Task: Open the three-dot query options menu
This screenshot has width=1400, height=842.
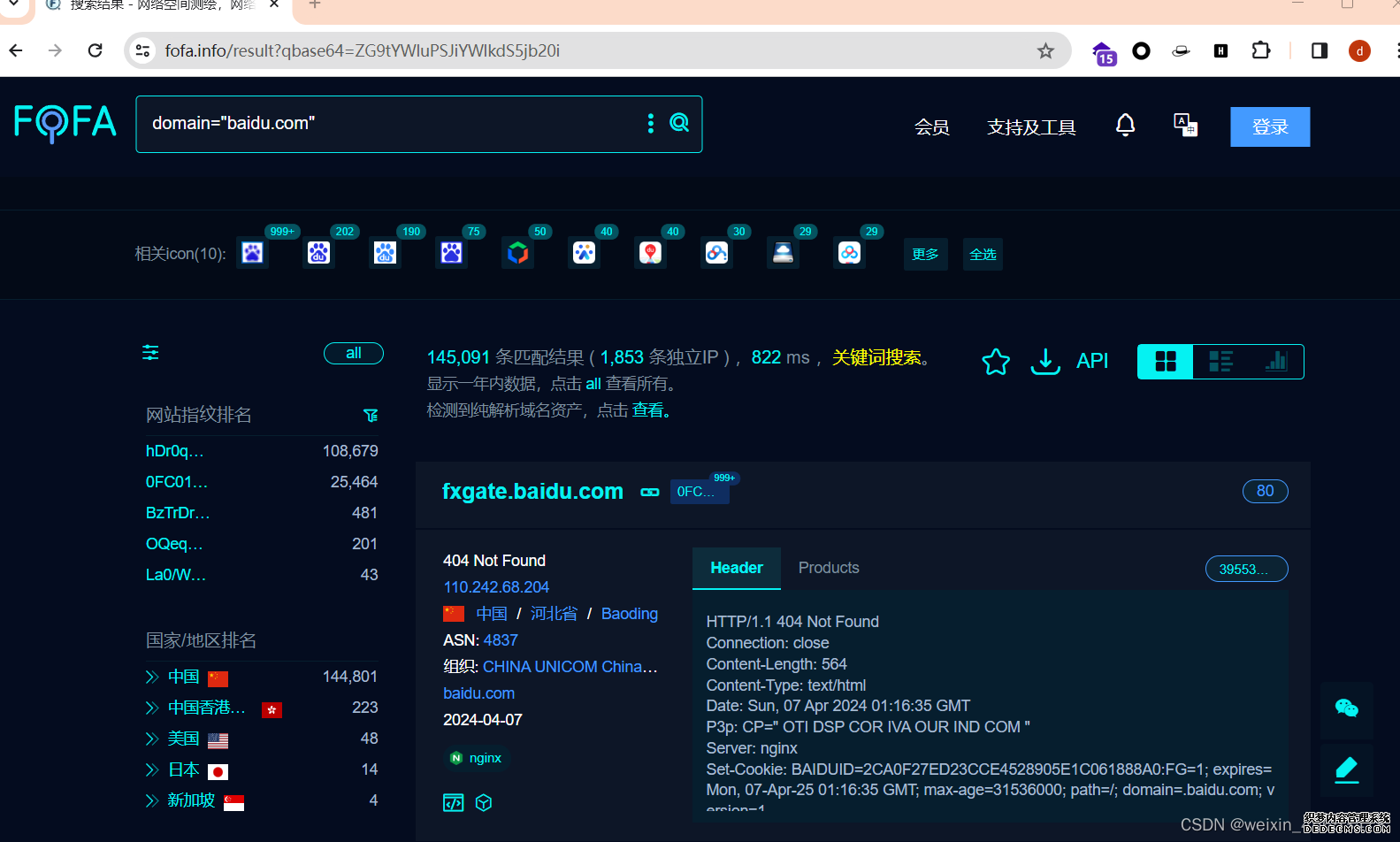Action: (651, 123)
